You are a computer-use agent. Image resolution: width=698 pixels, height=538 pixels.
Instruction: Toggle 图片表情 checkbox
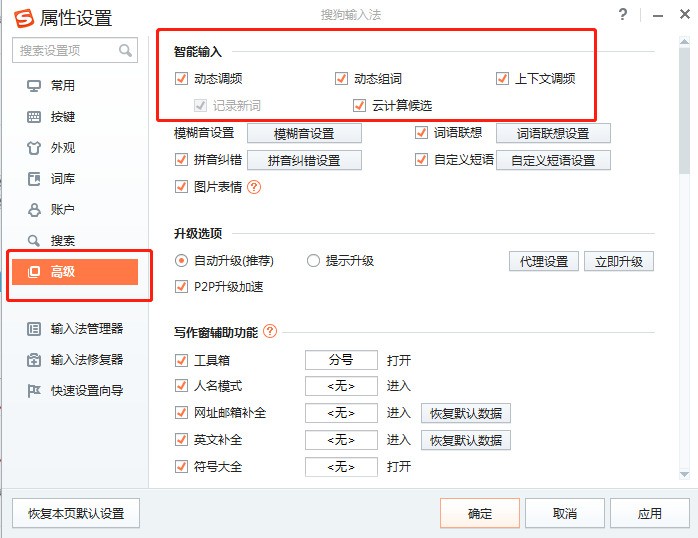click(x=181, y=186)
